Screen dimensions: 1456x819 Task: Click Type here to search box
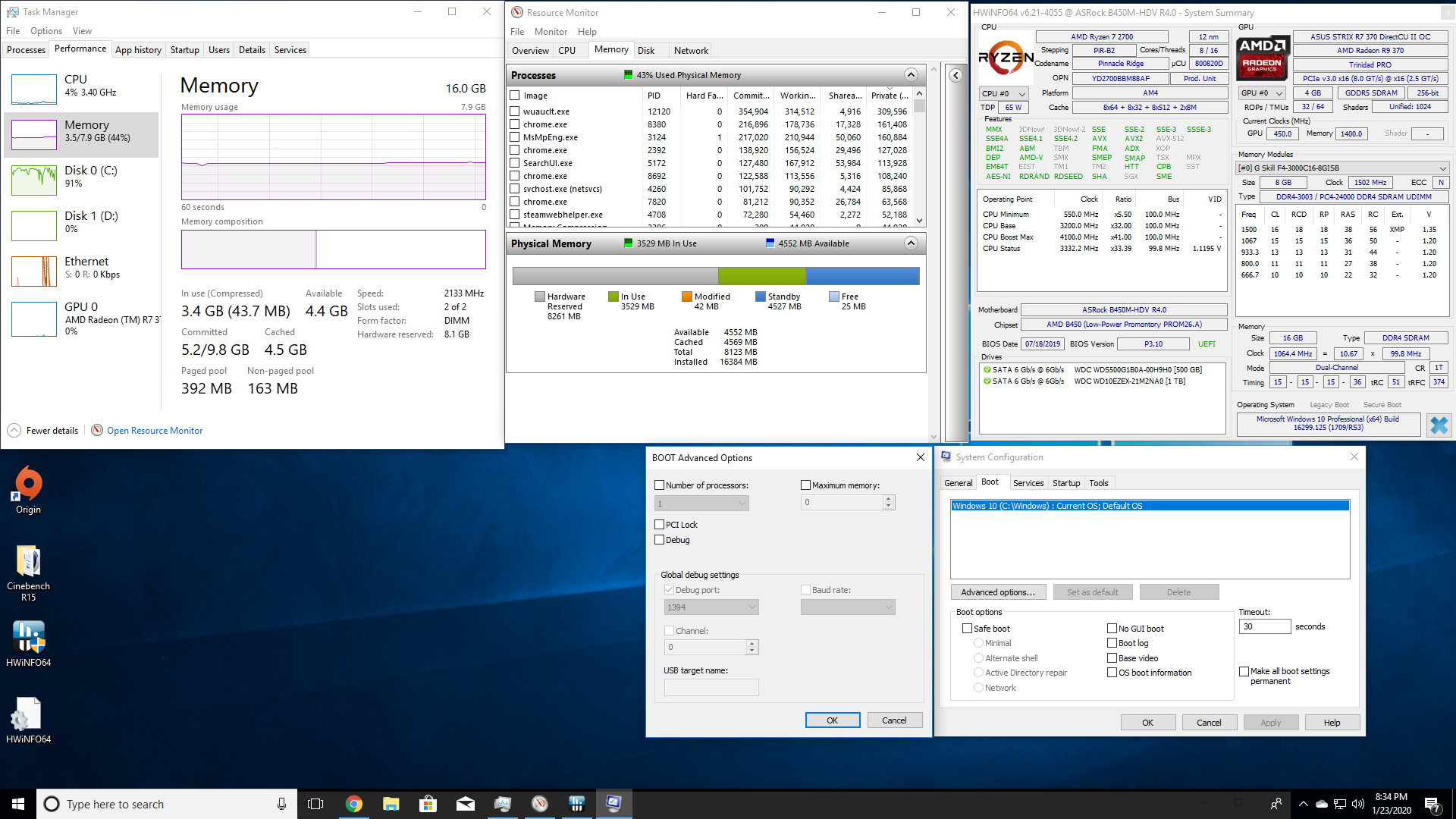(165, 804)
